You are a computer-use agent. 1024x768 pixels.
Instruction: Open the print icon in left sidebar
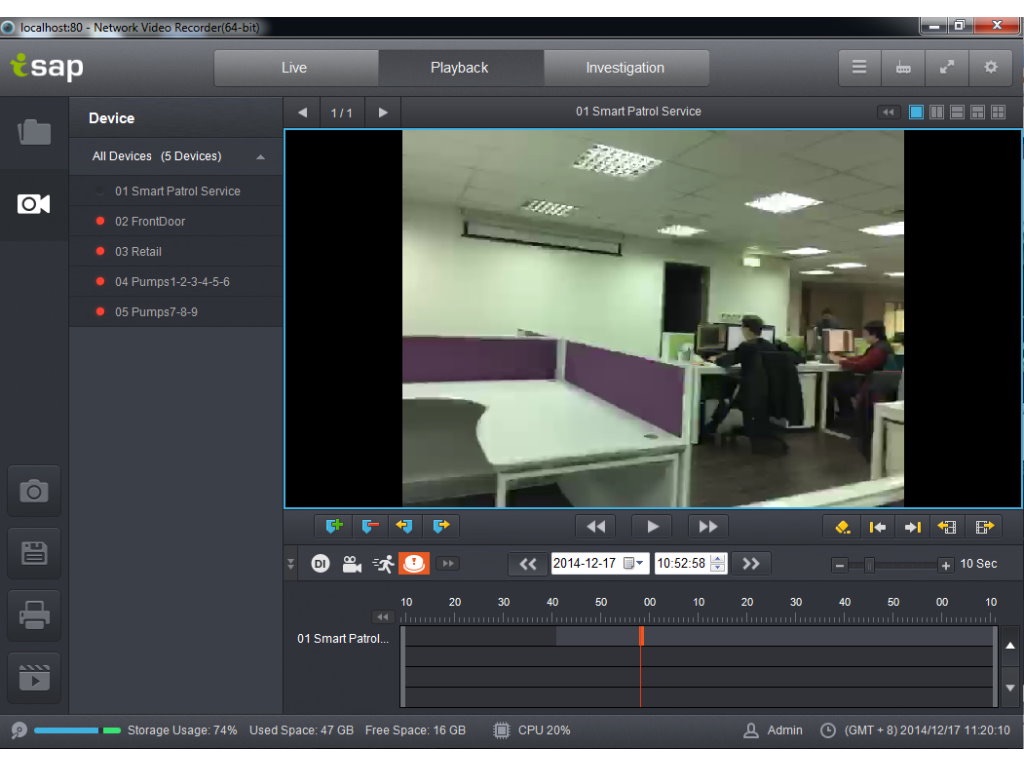[34, 616]
